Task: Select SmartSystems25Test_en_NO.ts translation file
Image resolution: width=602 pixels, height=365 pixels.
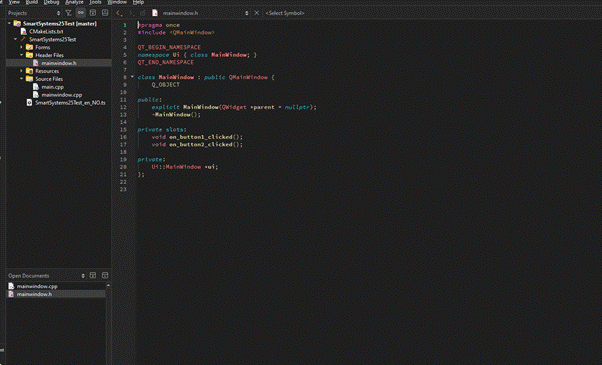Action: click(x=70, y=103)
